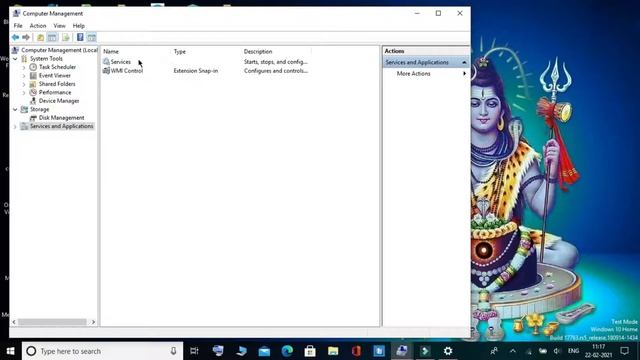
Task: Click the tree pane horizontal scrollbar thumb
Action: click(x=52, y=322)
